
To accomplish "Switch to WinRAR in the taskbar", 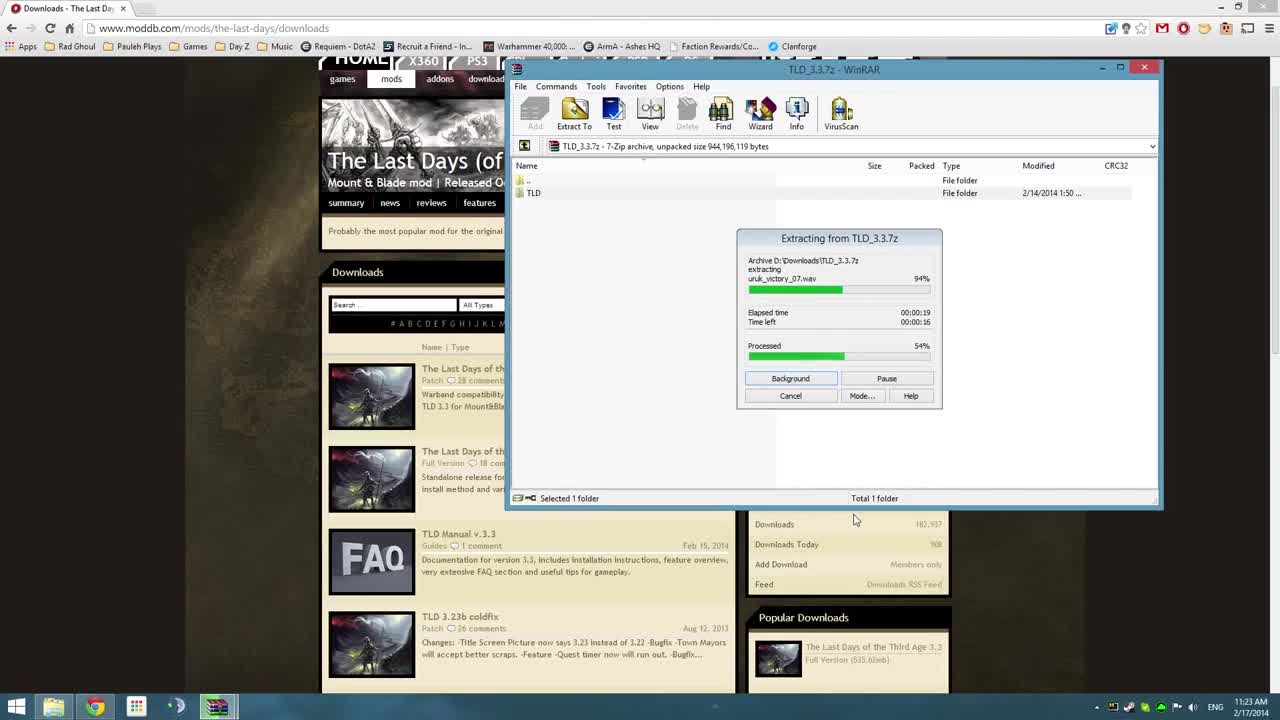I will pyautogui.click(x=217, y=707).
